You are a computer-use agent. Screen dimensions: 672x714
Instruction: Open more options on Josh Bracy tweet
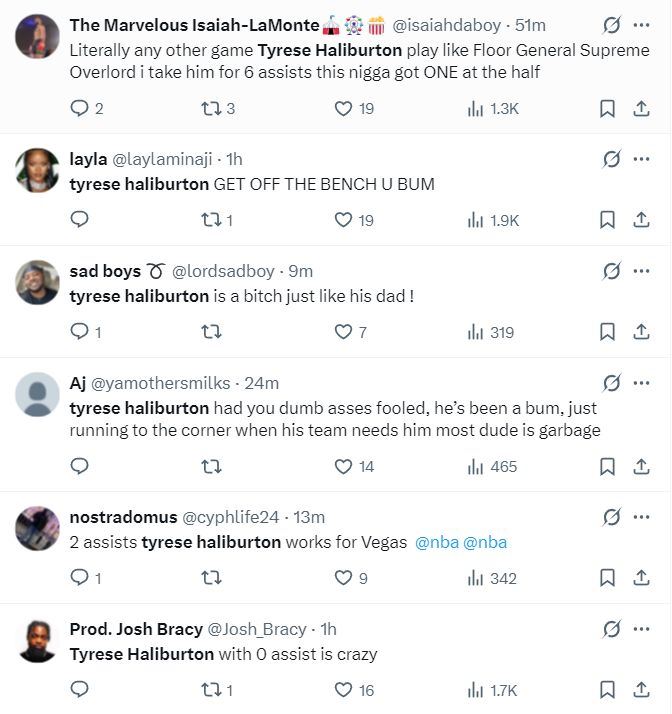(642, 629)
